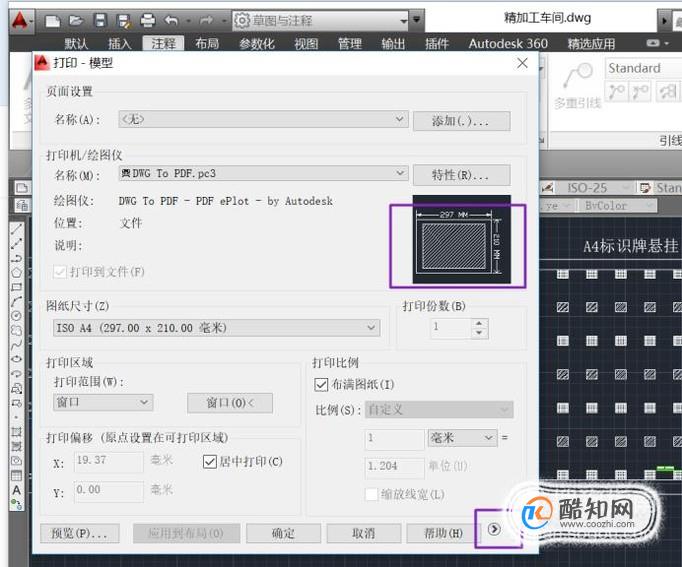Select the Gradient tool
Image resolution: width=682 pixels, height=567 pixels.
(16, 446)
